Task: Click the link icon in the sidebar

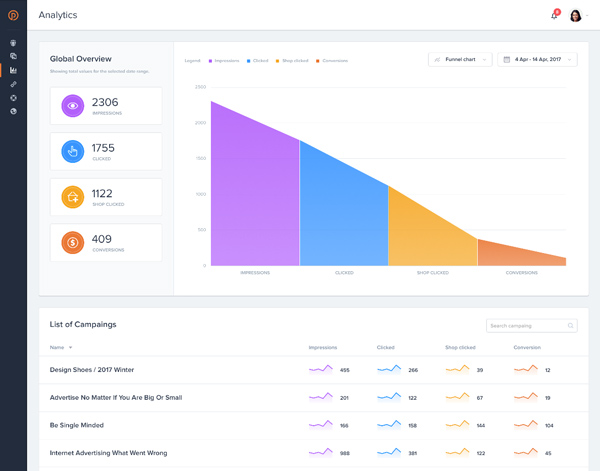Action: (13, 84)
